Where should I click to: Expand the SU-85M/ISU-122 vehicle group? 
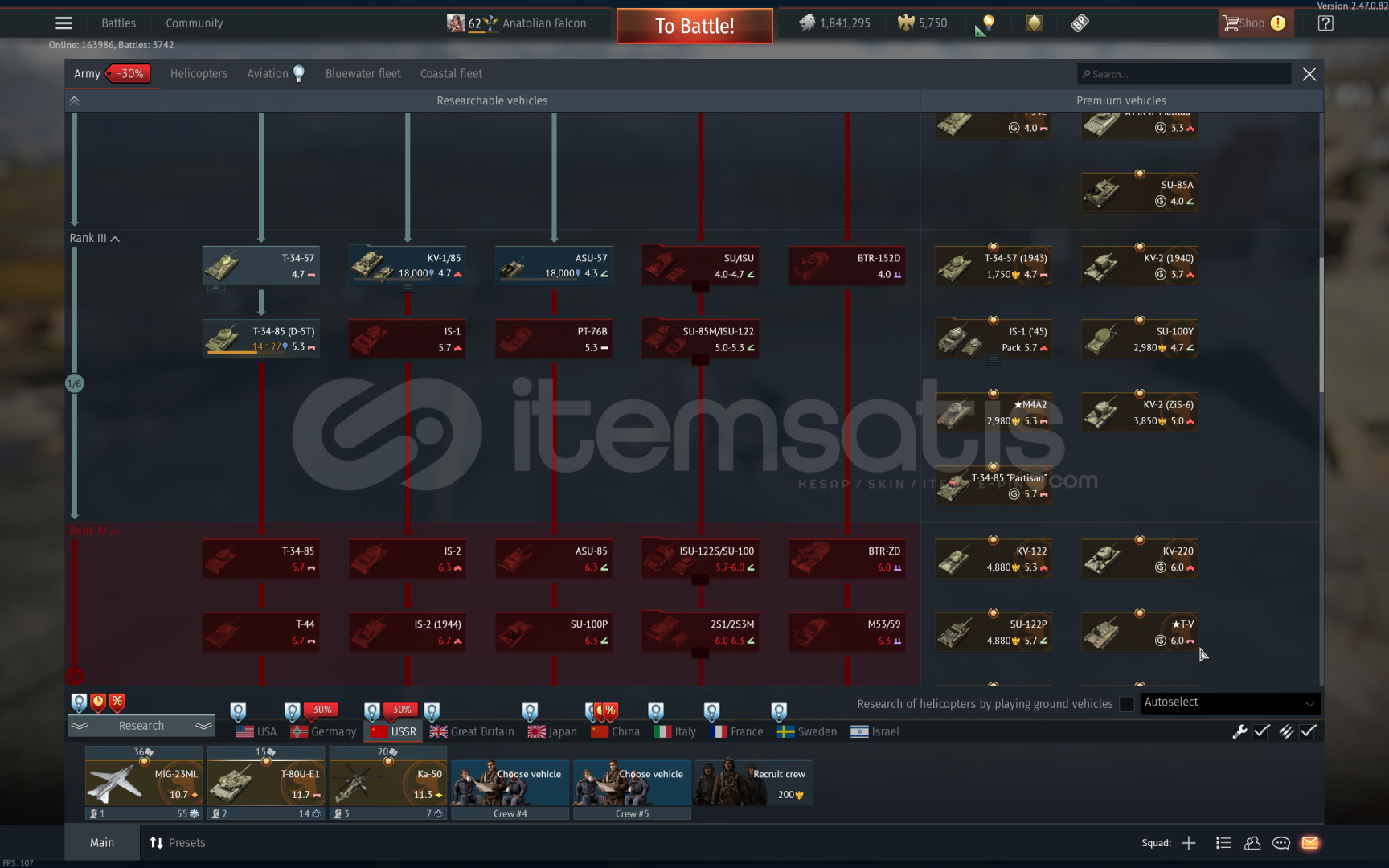tap(700, 359)
